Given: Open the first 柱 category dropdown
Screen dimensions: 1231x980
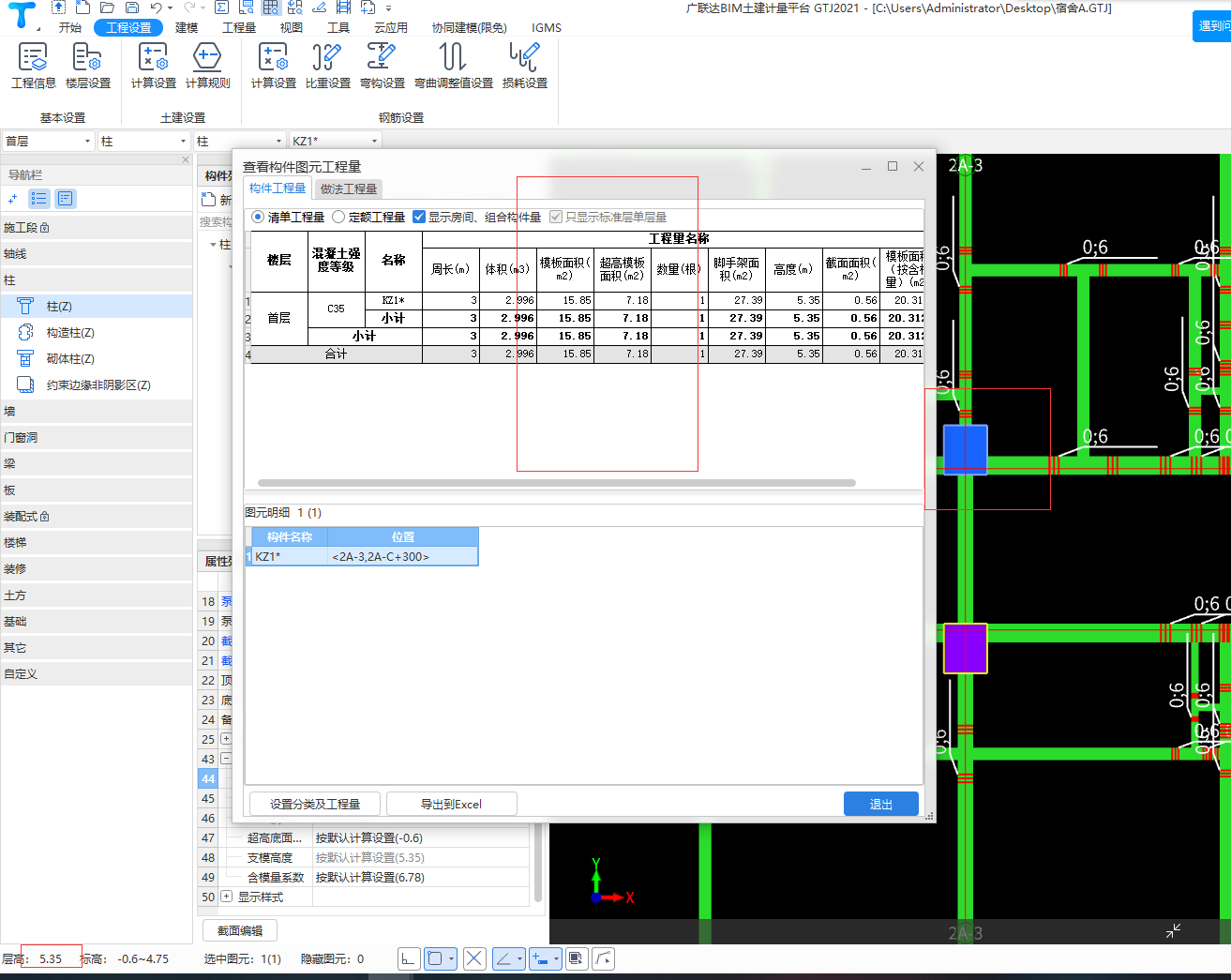Looking at the screenshot, I should (x=144, y=142).
